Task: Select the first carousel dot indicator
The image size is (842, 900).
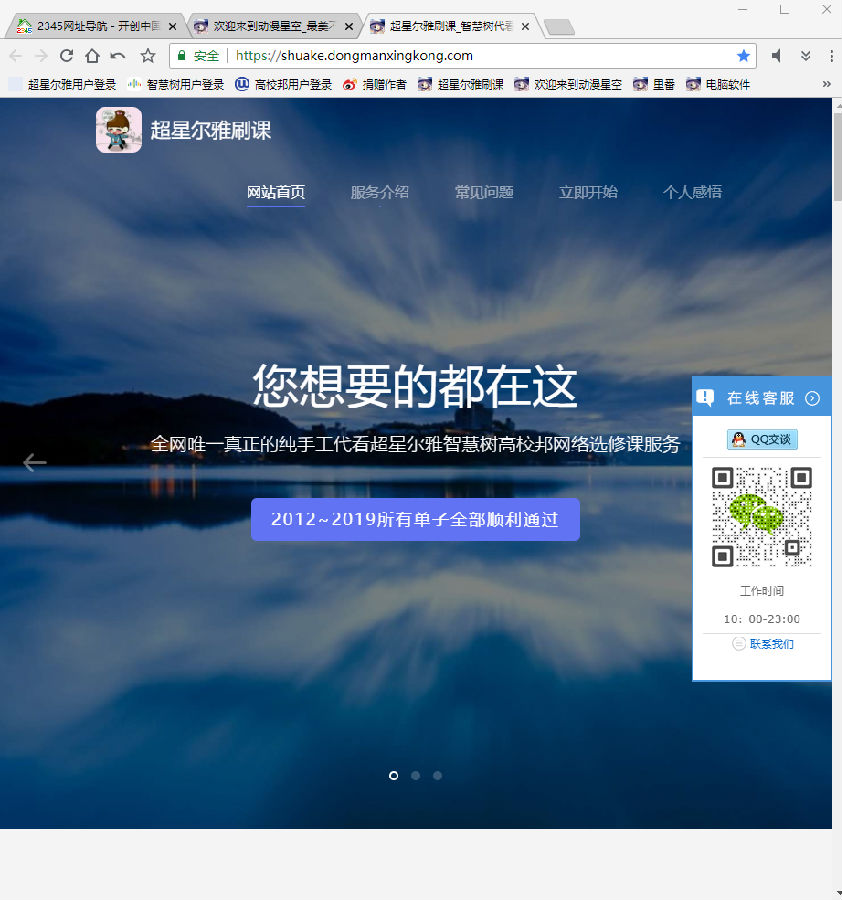Action: (x=393, y=775)
